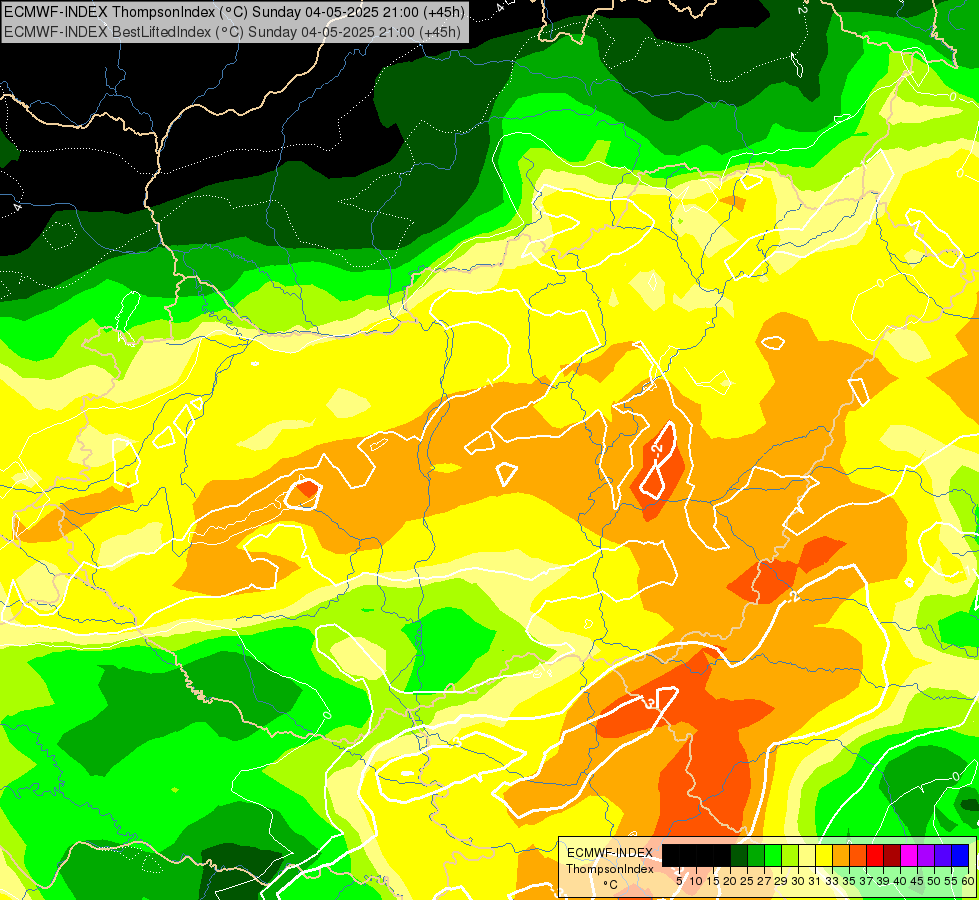This screenshot has height=900, width=979.
Task: Select the blue 55–60 legend swatch
Action: tap(960, 855)
